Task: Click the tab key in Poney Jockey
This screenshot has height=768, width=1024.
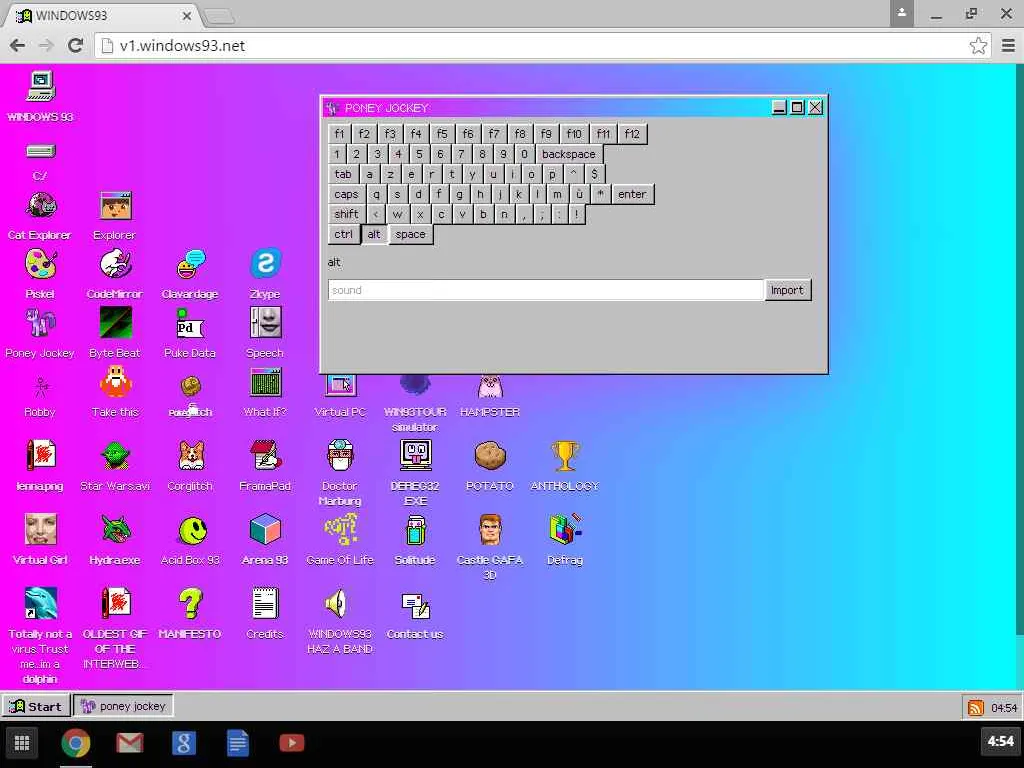Action: [x=343, y=174]
